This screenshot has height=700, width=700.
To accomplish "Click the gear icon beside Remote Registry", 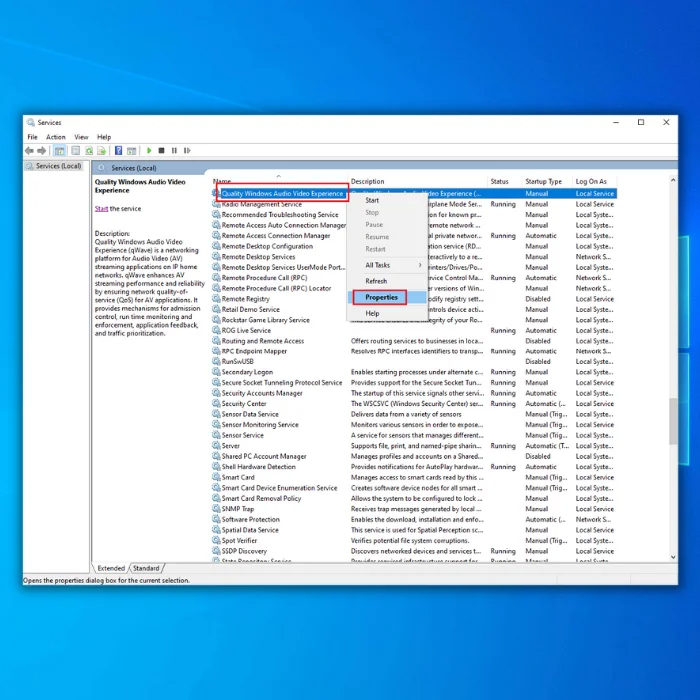I will pos(217,299).
